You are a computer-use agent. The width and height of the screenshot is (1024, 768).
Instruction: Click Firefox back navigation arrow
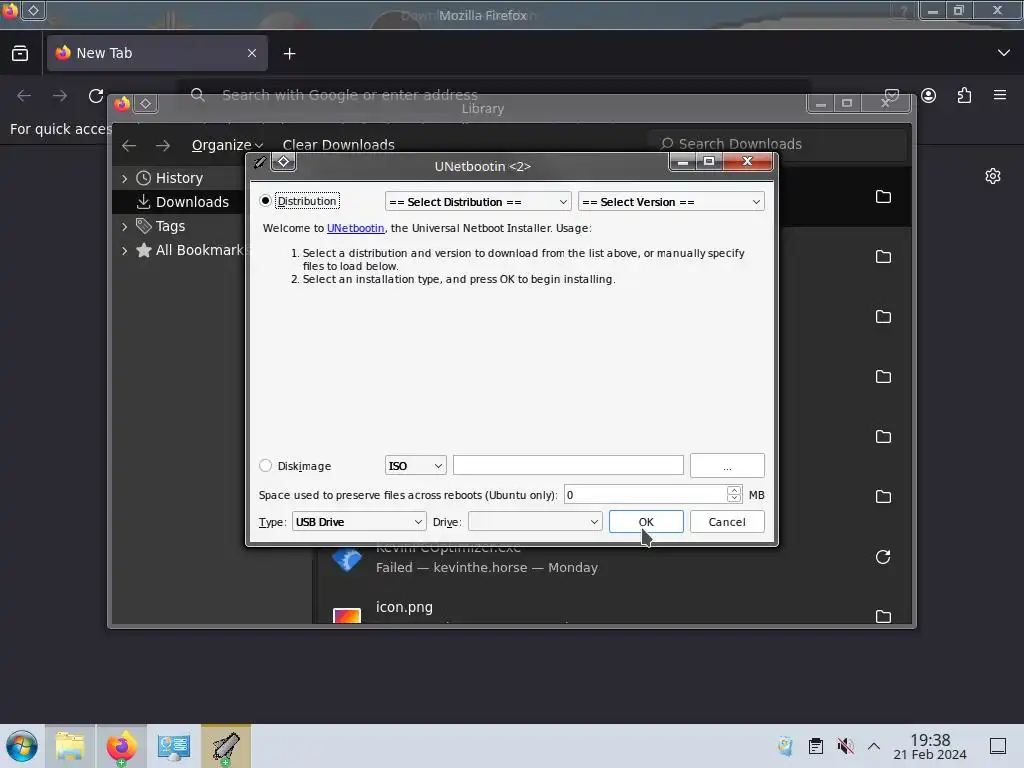point(24,96)
